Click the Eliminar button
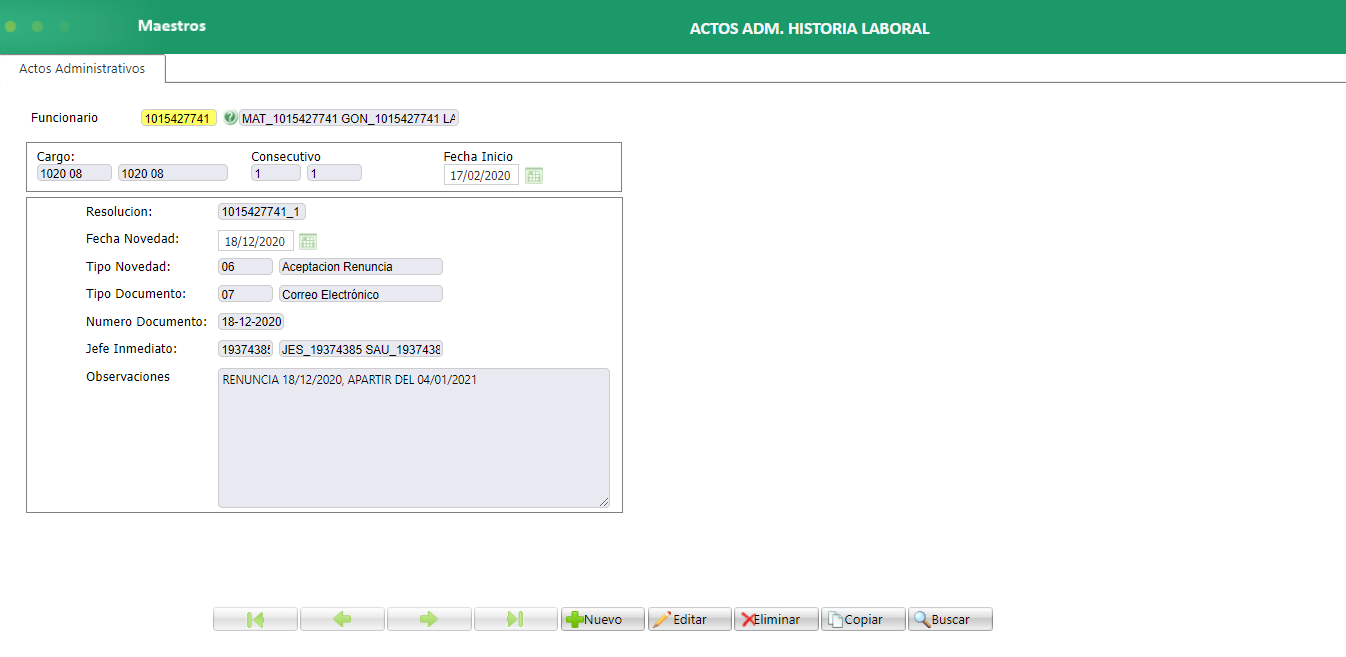 pyautogui.click(x=777, y=620)
